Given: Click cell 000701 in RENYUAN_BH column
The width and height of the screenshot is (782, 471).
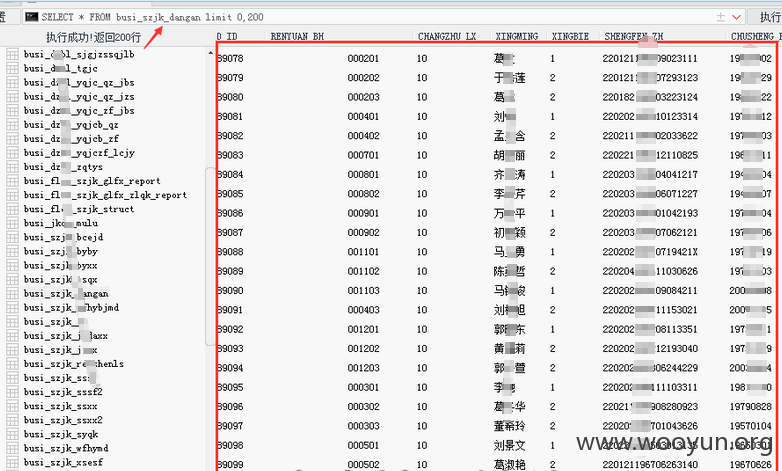Looking at the screenshot, I should click(x=363, y=155).
